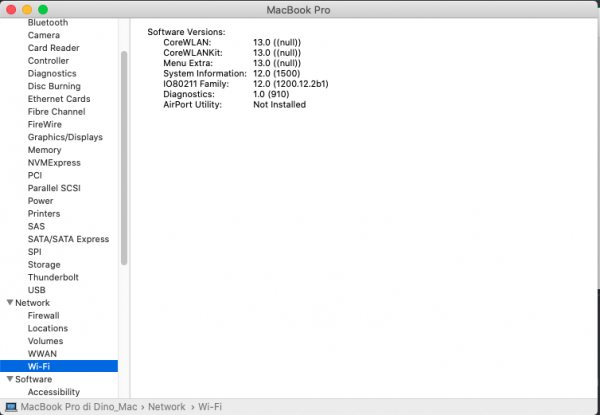
Task: Open Storage information
Action: coord(44,265)
